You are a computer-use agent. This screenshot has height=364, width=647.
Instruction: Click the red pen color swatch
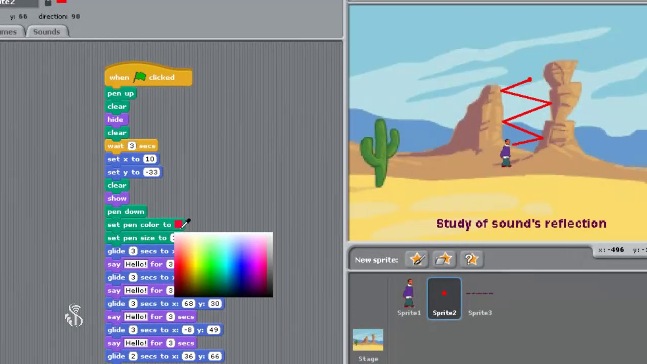[178, 225]
